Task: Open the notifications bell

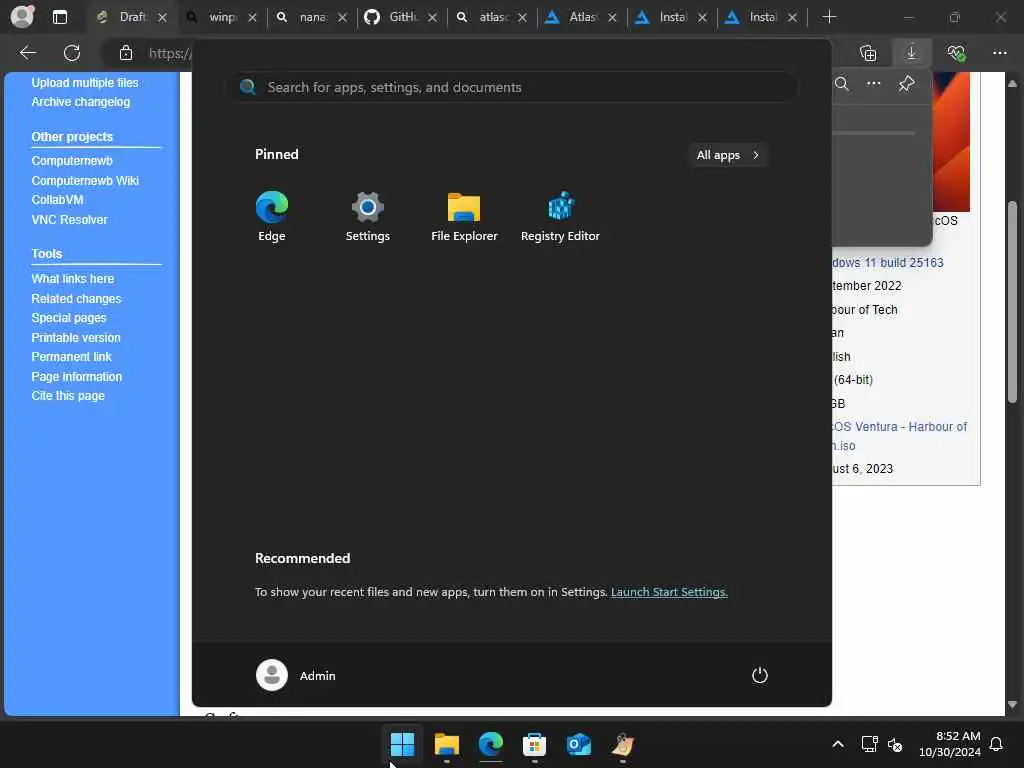Action: (x=996, y=744)
